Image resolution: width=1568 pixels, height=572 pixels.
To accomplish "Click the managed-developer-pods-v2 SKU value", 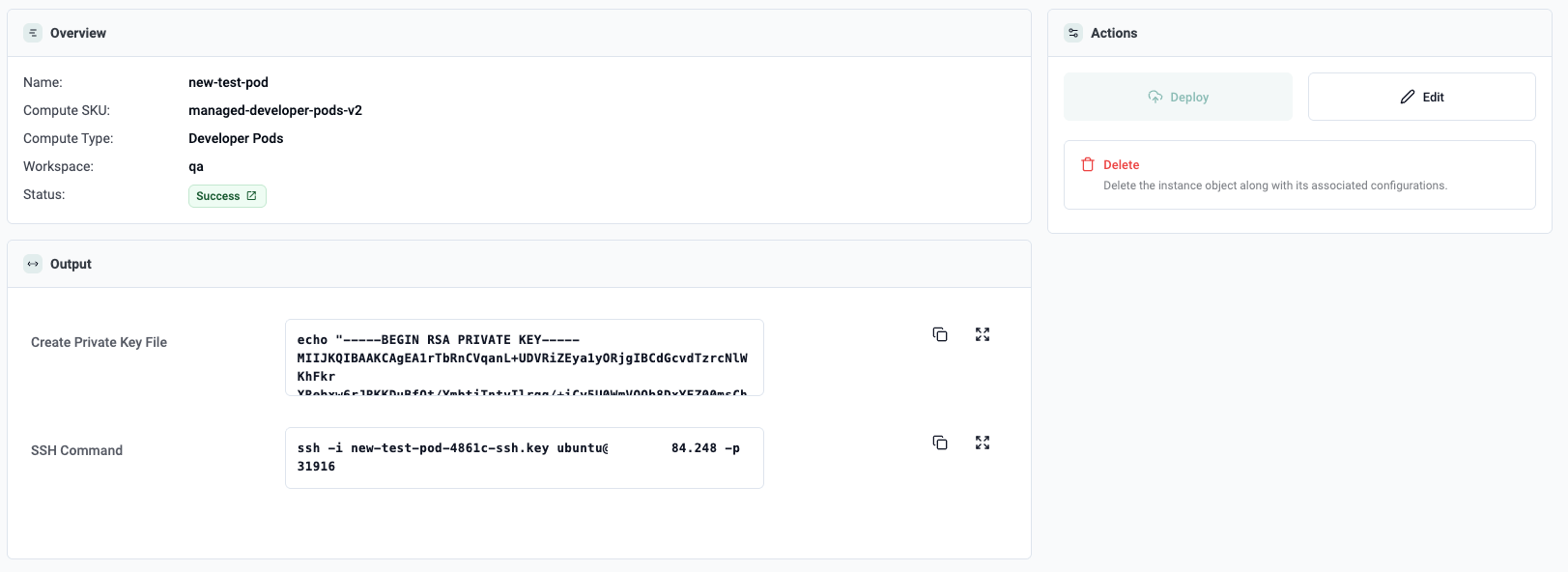I will pos(275,110).
